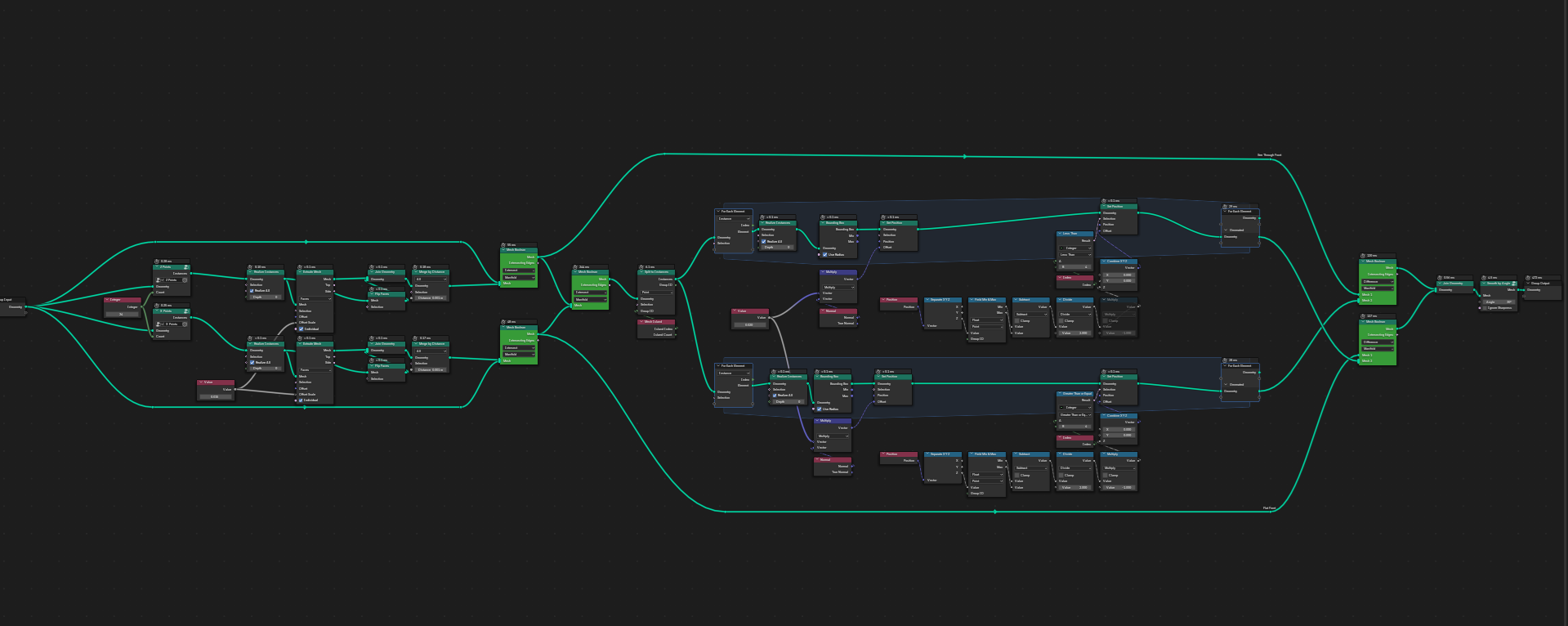
Task: Open Integer type dropdown on Less Than node
Action: pos(1075,248)
